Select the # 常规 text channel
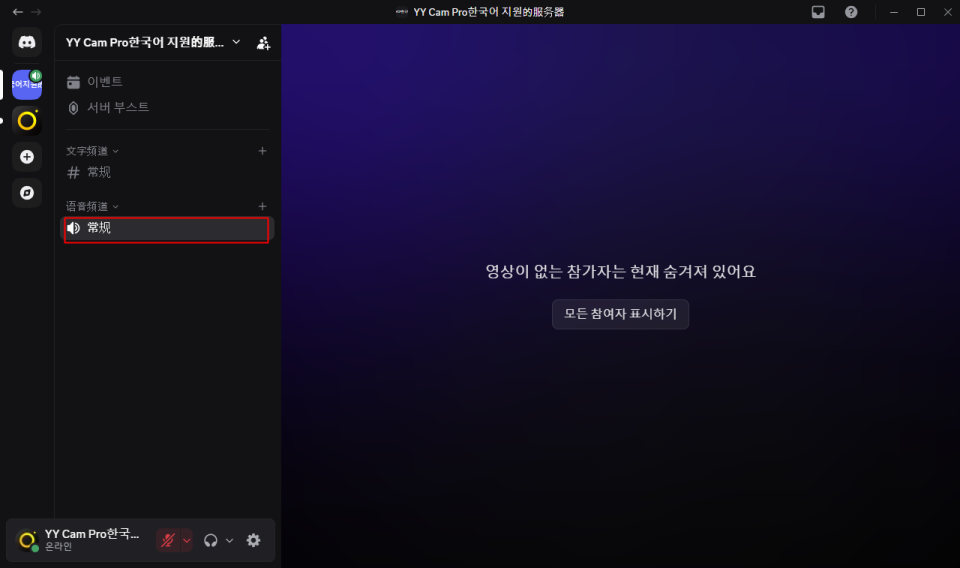 coord(99,172)
